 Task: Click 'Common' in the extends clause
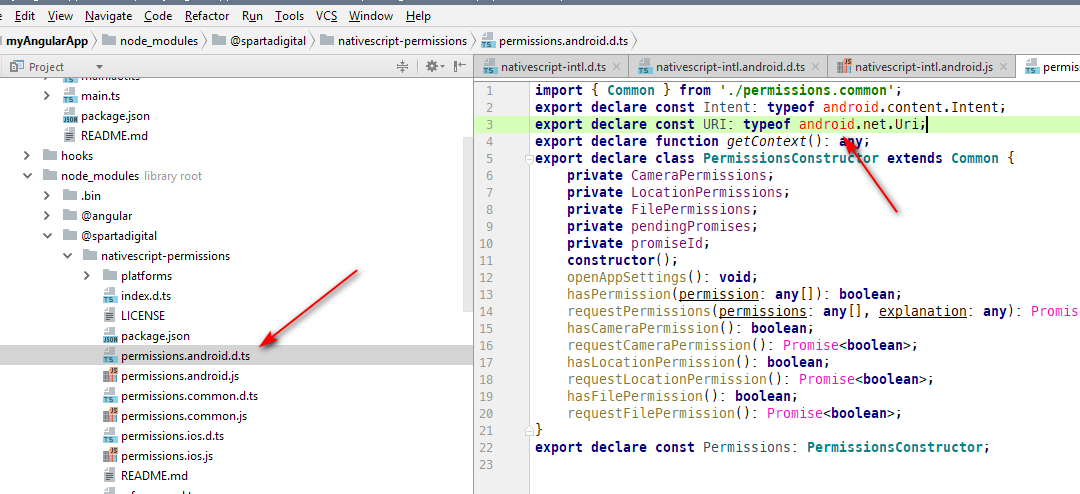(x=975, y=158)
